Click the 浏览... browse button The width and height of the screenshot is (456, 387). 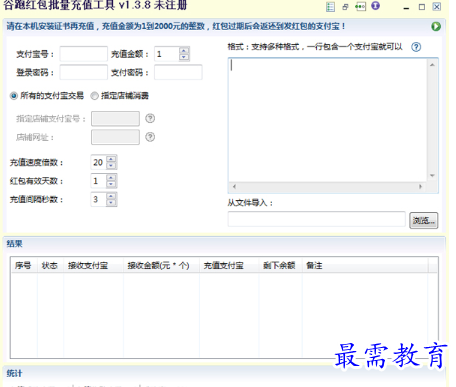(x=423, y=220)
